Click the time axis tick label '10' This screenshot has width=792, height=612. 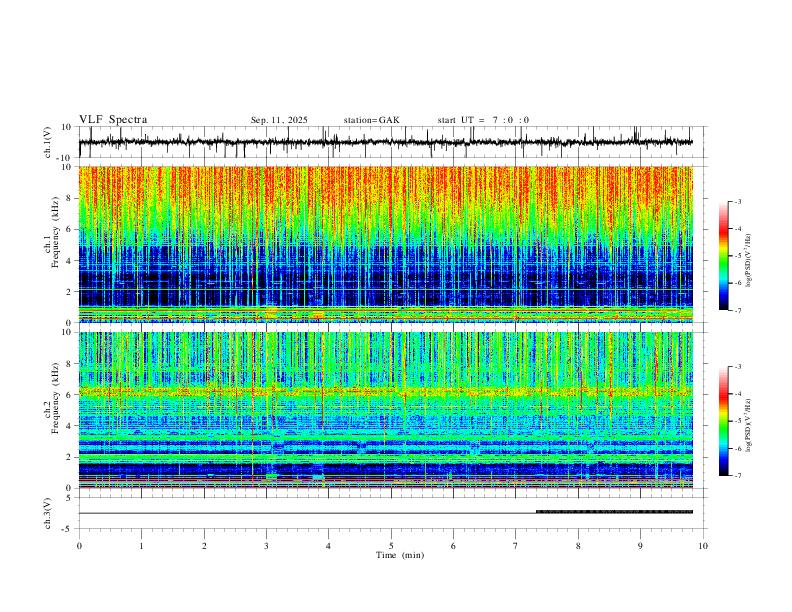tap(703, 546)
